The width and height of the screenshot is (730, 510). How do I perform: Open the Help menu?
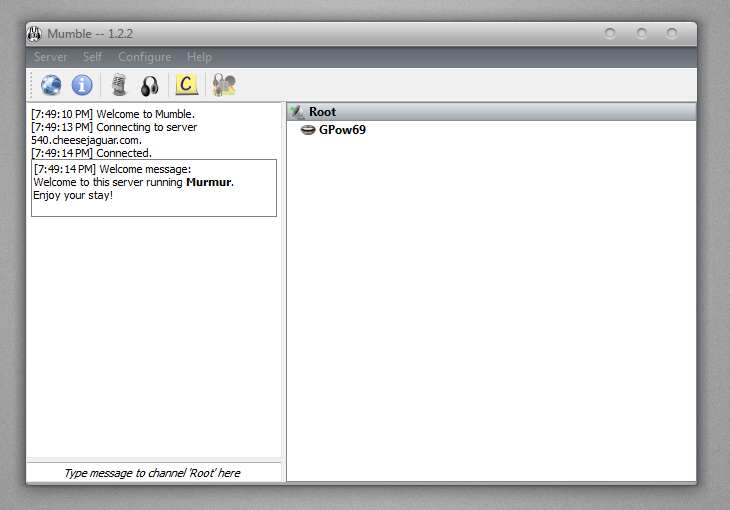[x=199, y=57]
